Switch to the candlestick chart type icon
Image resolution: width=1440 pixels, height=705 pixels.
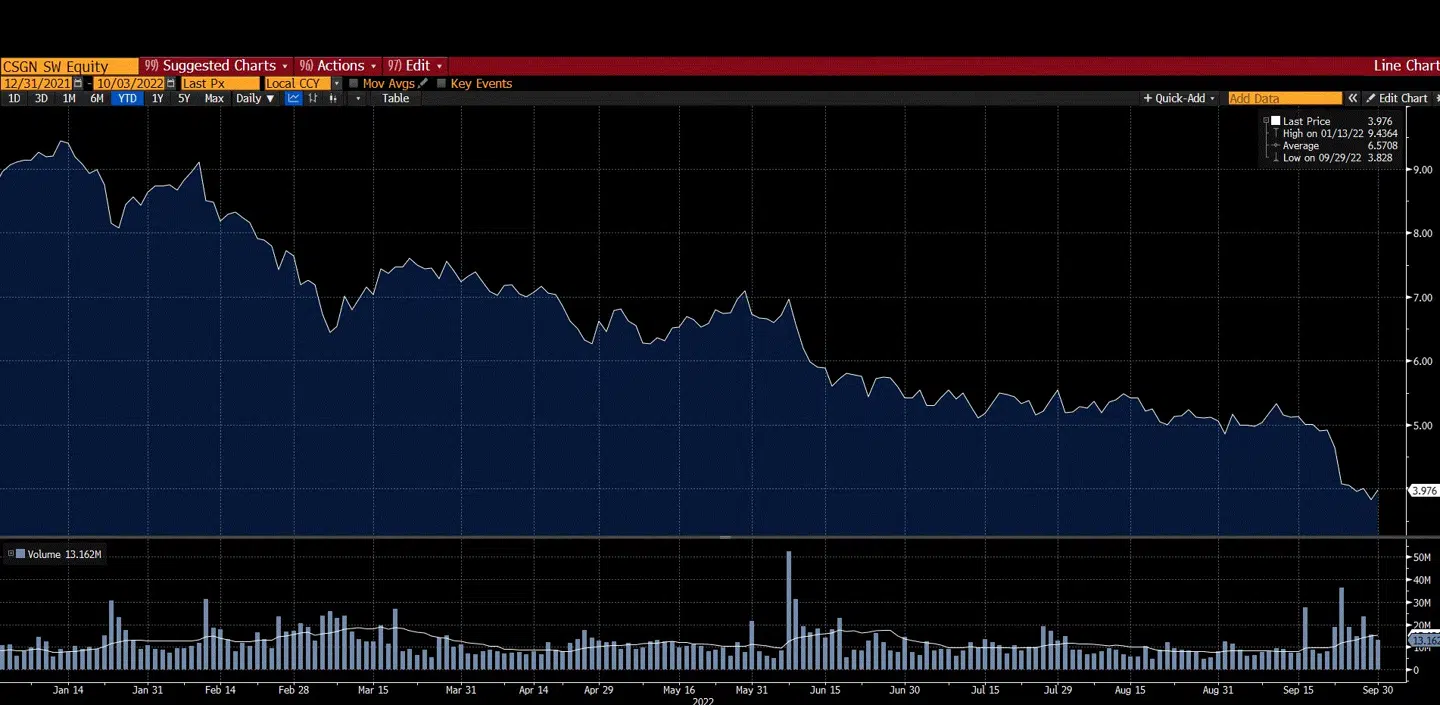coord(332,98)
